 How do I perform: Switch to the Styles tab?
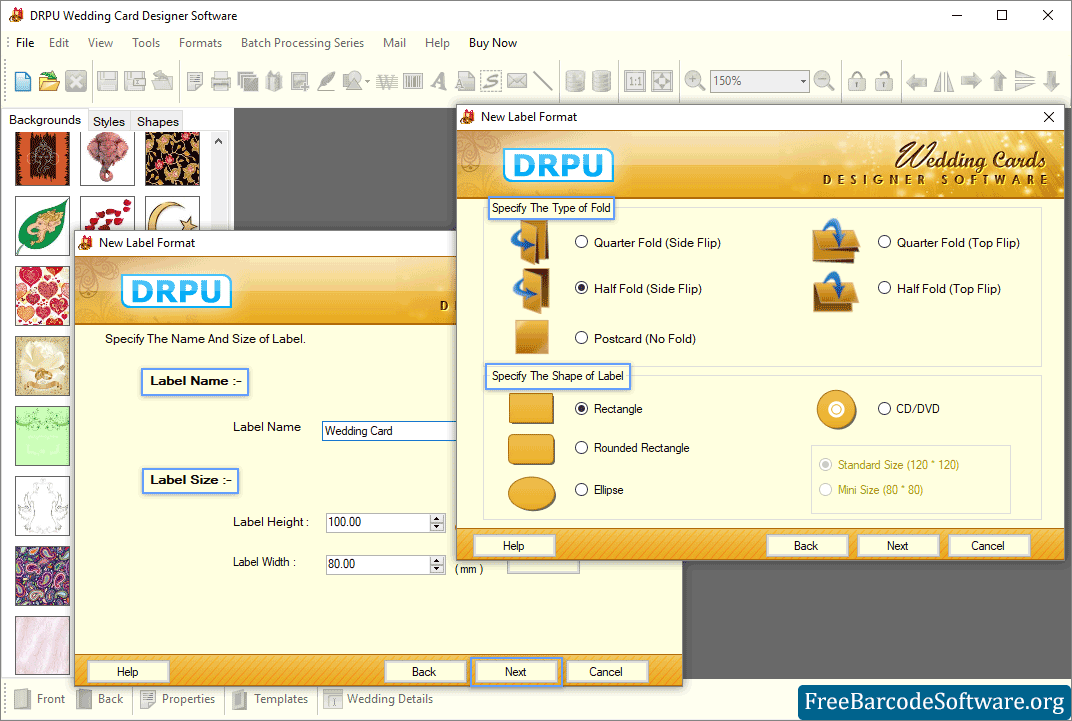(x=109, y=121)
